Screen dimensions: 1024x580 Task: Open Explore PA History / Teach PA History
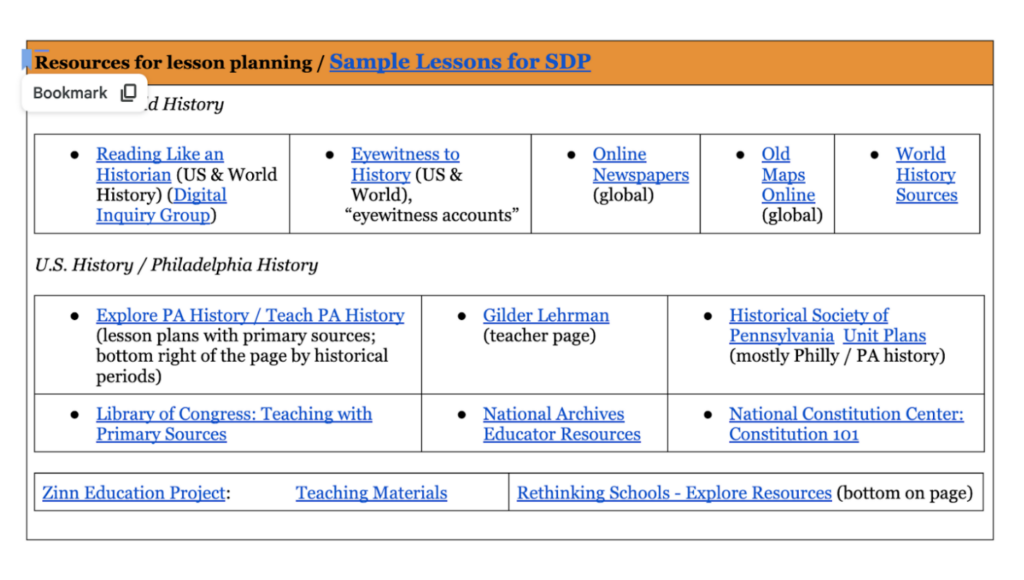250,316
